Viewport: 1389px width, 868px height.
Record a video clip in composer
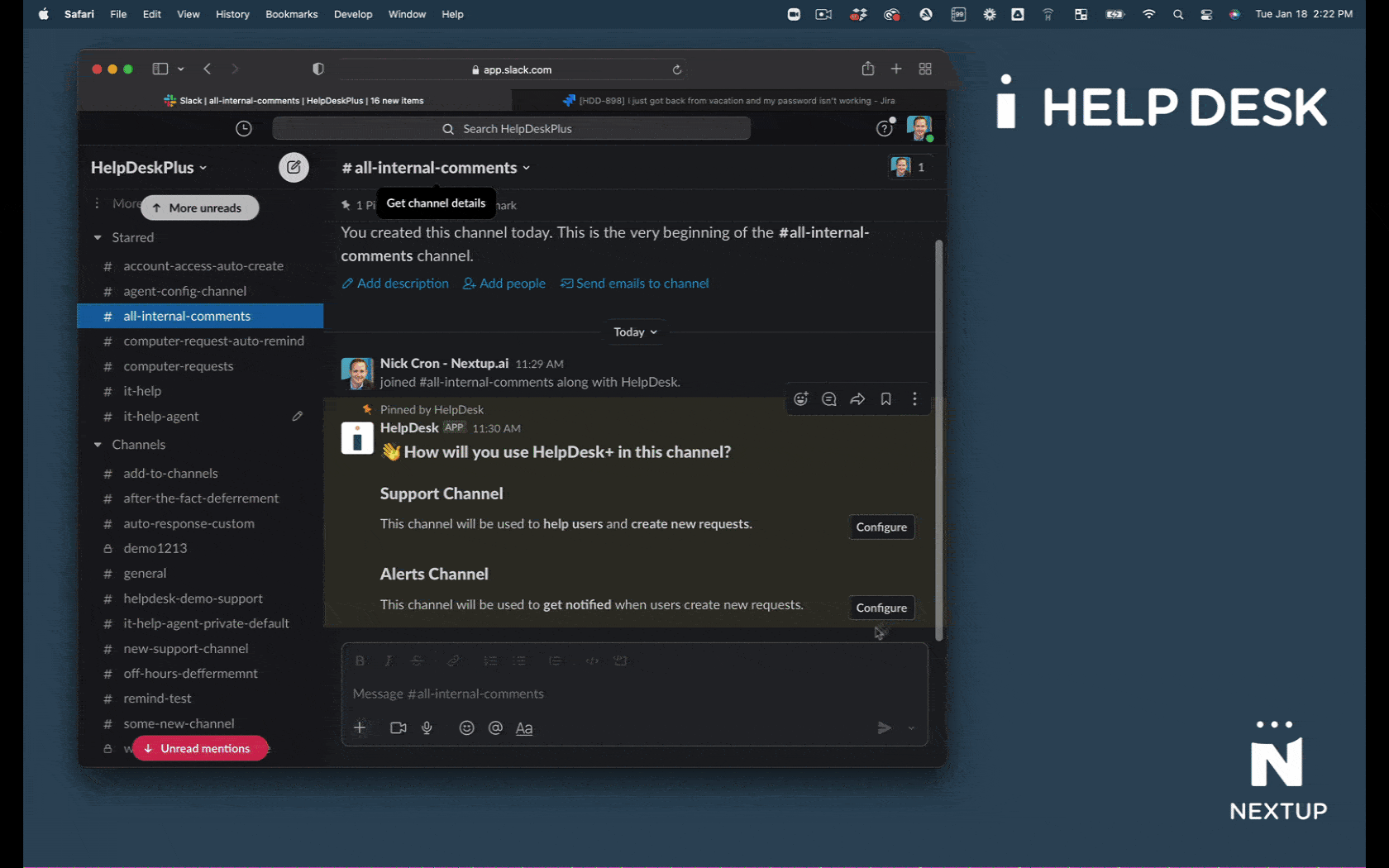tap(398, 727)
